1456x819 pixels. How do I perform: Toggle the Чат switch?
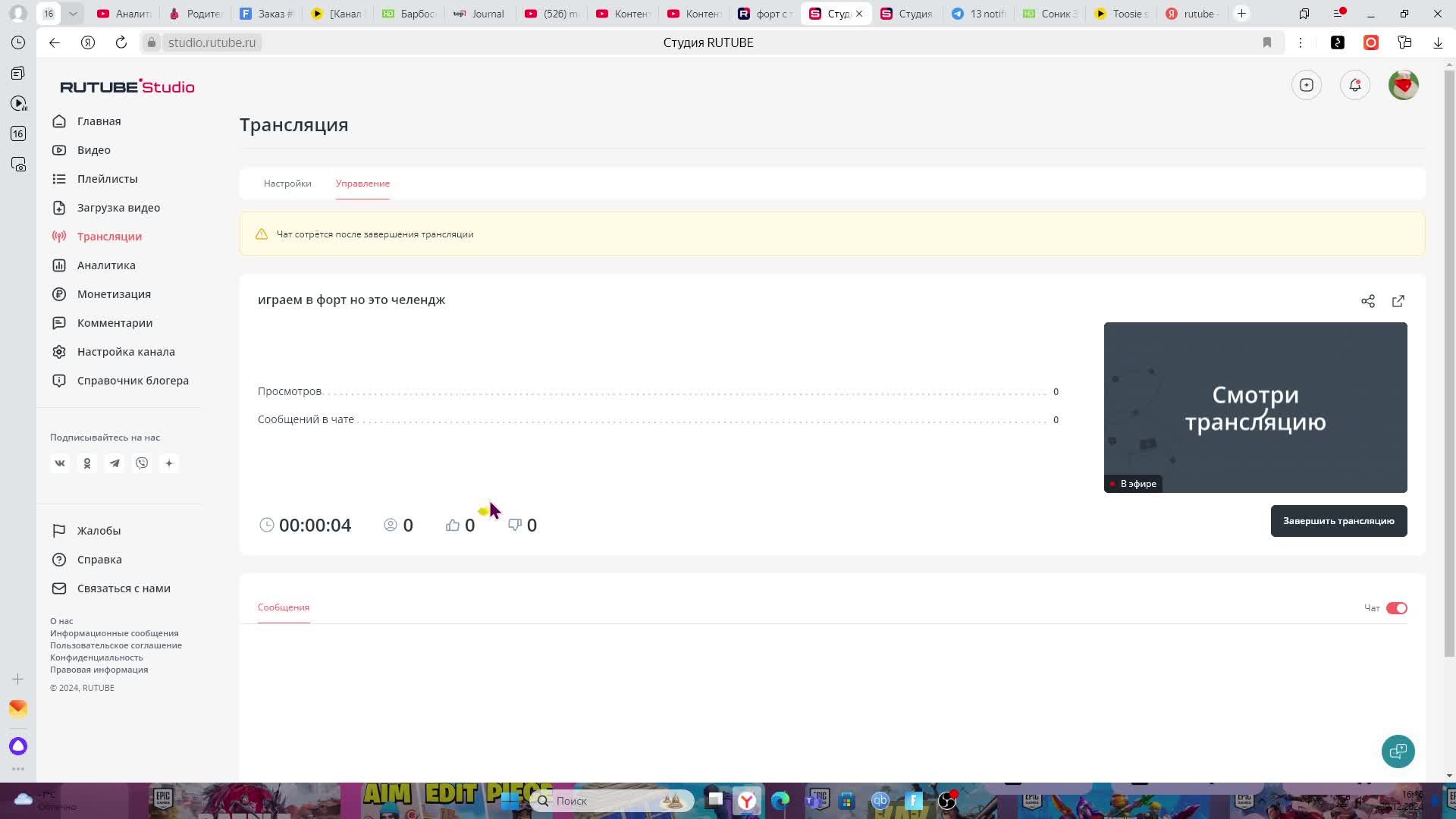(1396, 608)
